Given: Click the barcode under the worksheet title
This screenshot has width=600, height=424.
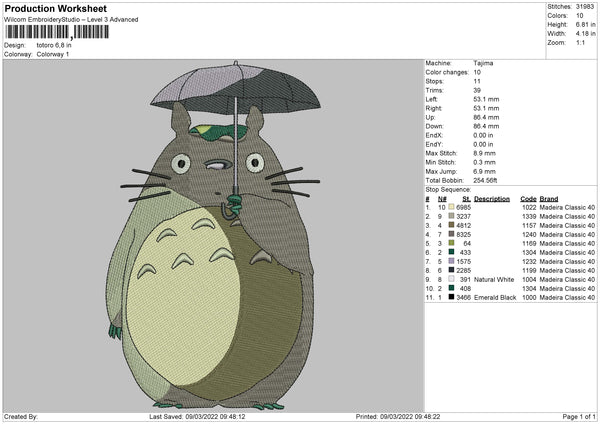Looking at the screenshot, I should (57, 32).
